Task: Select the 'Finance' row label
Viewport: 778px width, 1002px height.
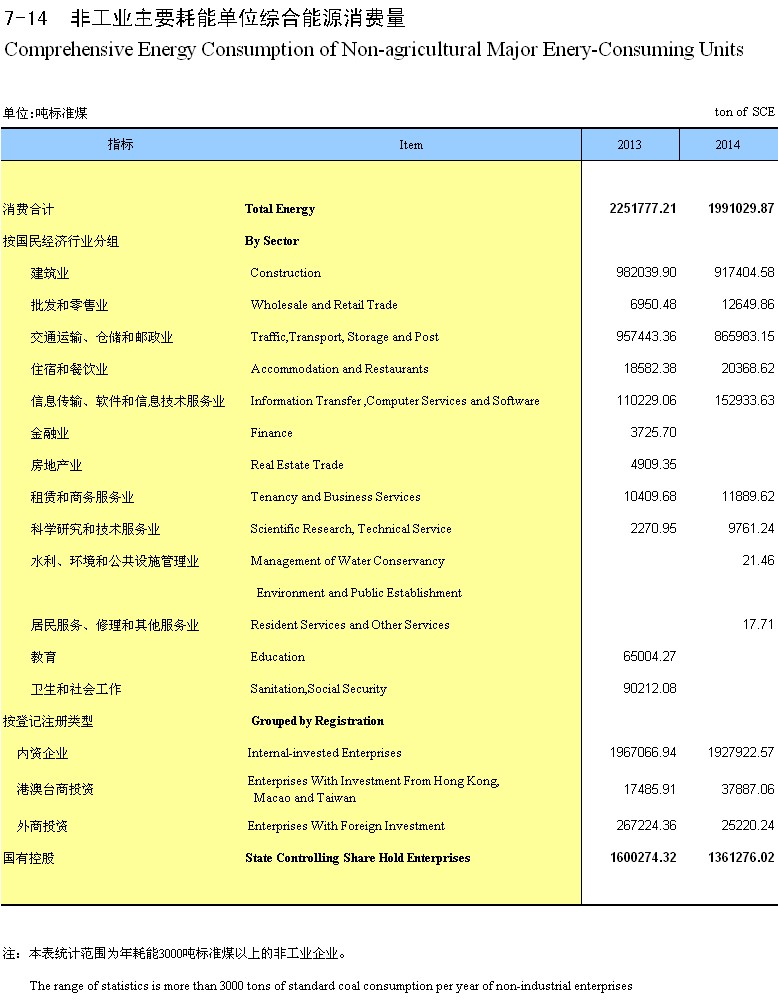Action: tap(271, 433)
